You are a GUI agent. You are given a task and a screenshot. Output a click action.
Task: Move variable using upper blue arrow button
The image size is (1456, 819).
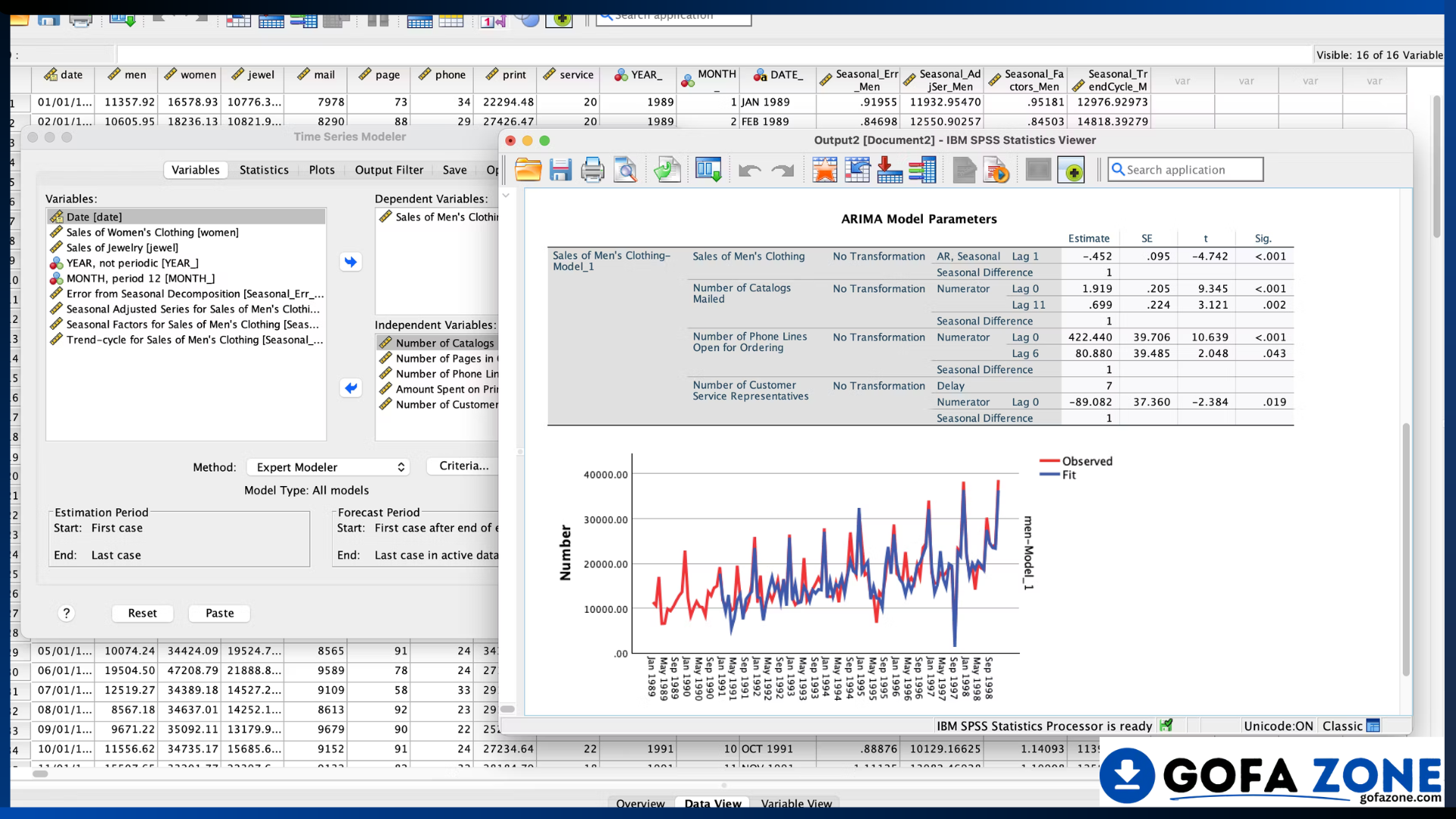click(x=350, y=262)
